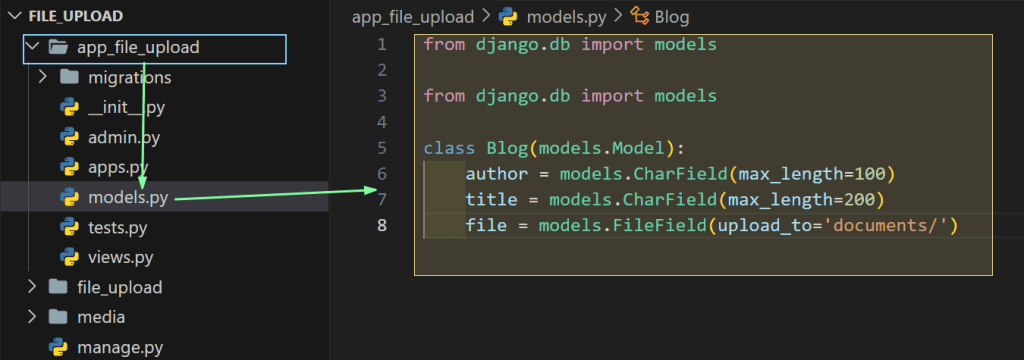Expand the file_upload folder chevron
Screen dimensions: 1024x360
[x=31, y=286]
